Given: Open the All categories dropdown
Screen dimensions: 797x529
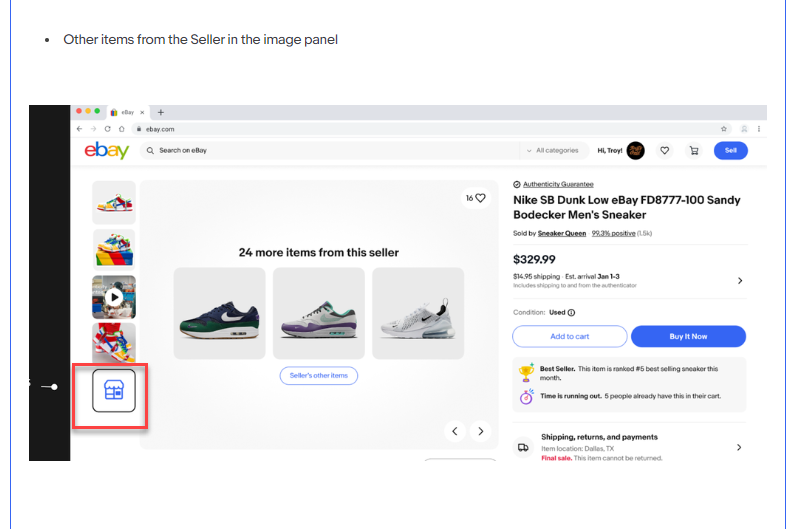Looking at the screenshot, I should coord(552,151).
